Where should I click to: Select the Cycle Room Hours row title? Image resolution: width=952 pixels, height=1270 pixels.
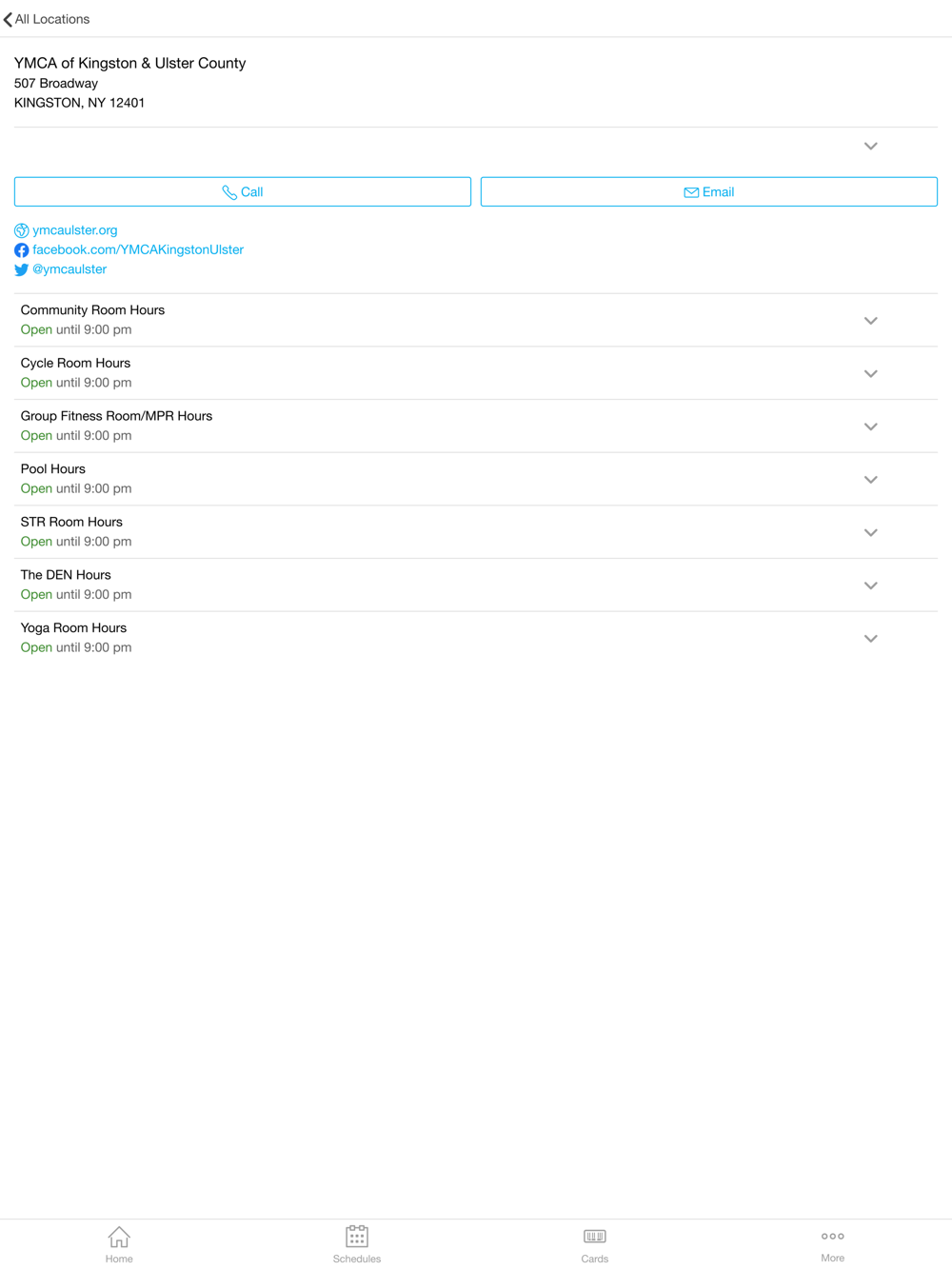click(x=75, y=363)
